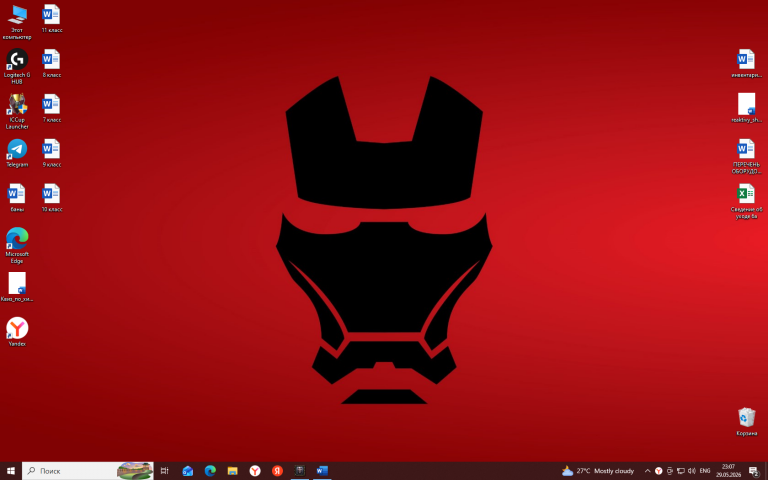This screenshot has width=768, height=480.
Task: Change input language via ENG indicator
Action: tap(705, 471)
